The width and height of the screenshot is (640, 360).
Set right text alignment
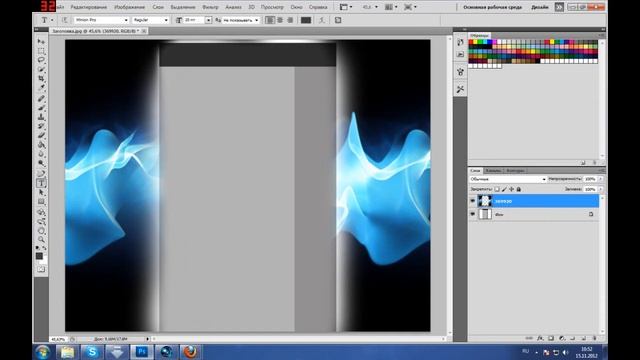click(x=290, y=20)
